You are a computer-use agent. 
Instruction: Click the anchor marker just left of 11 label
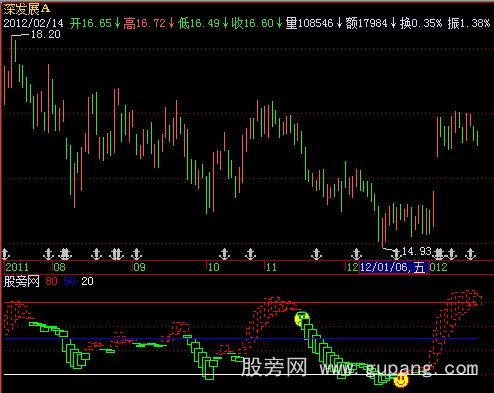(250, 254)
